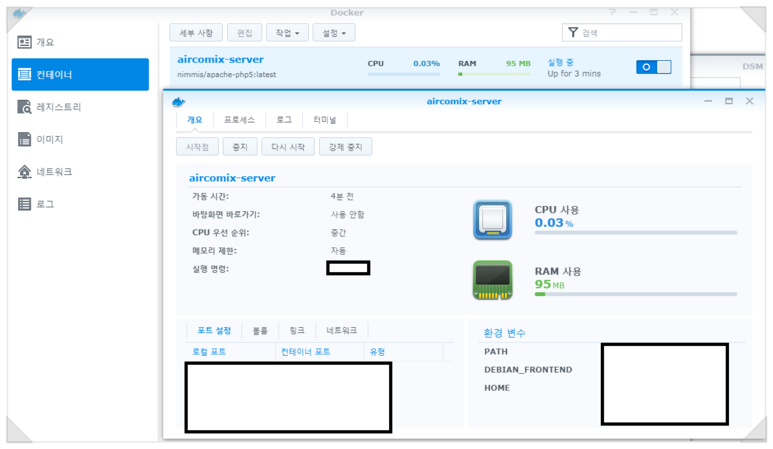Viewport: 773px width, 449px height.
Task: Click the DEBIAN_FRONTEND environment variable row
Action: [528, 370]
